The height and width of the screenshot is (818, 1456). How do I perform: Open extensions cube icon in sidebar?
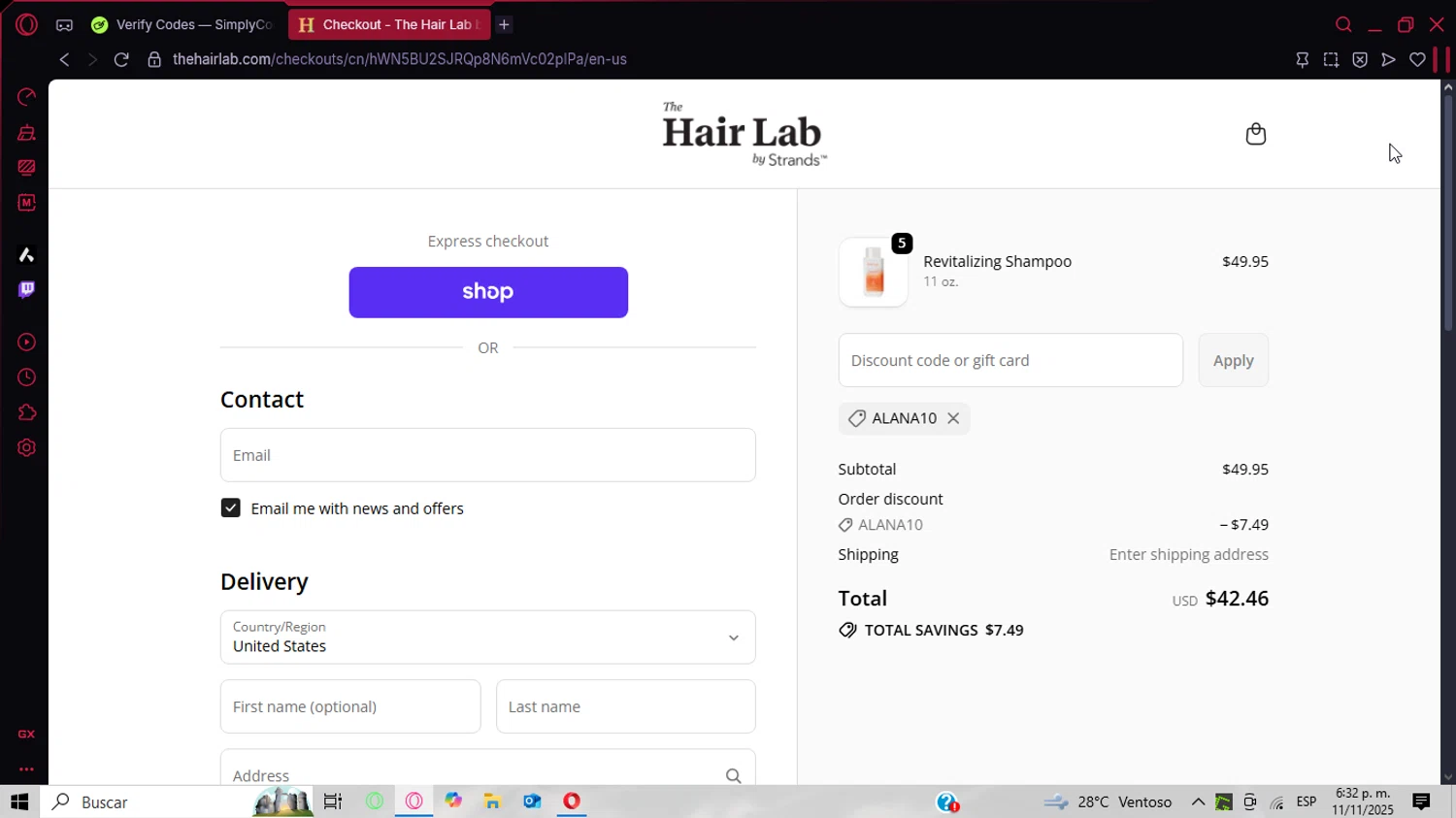point(26,412)
